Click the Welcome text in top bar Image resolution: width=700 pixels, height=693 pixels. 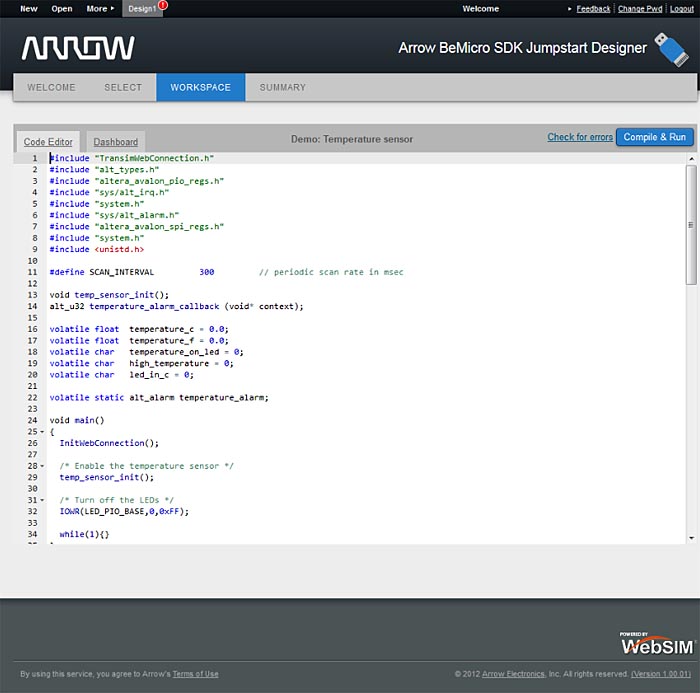point(480,8)
